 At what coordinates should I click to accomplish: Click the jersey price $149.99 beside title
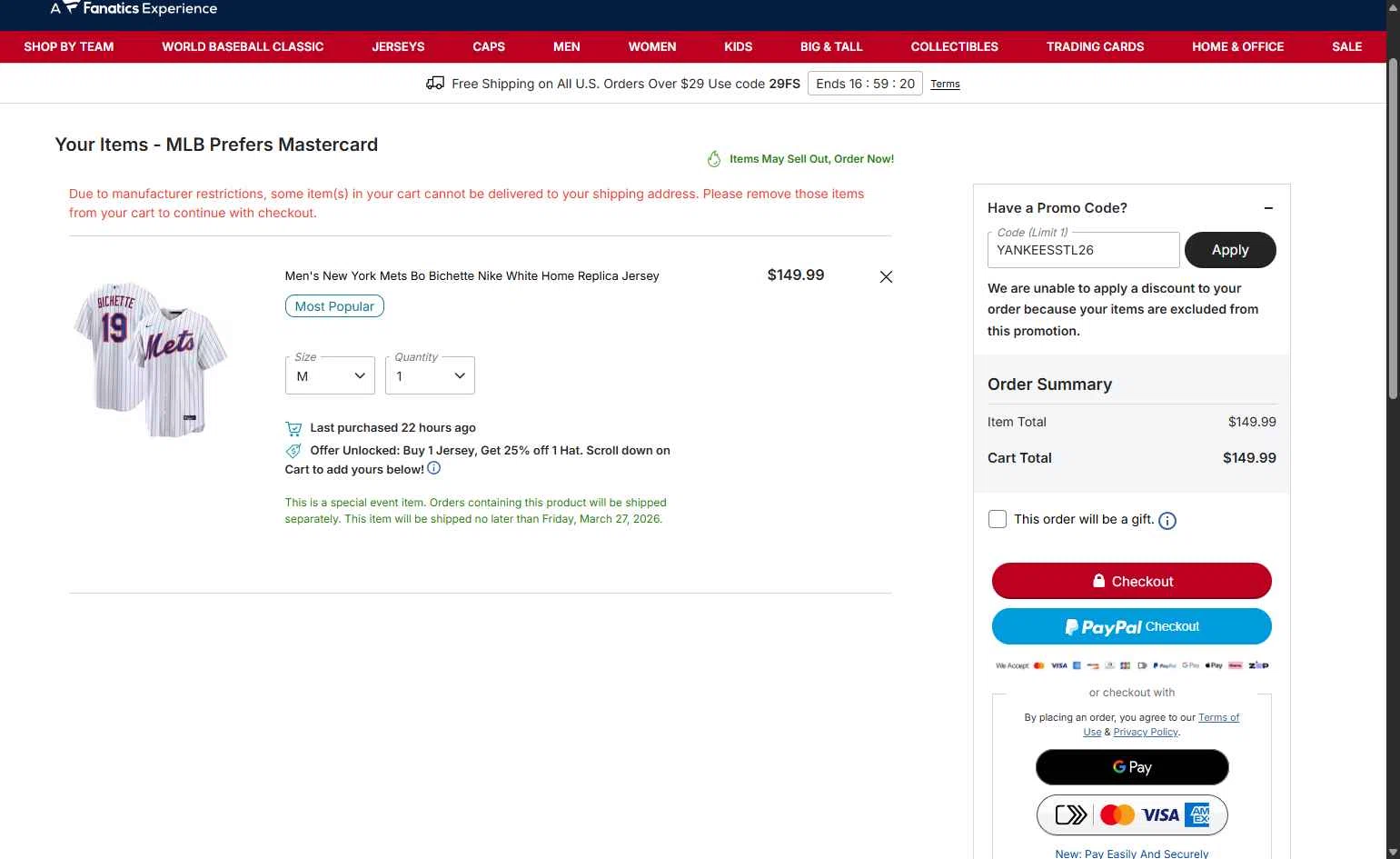[796, 275]
